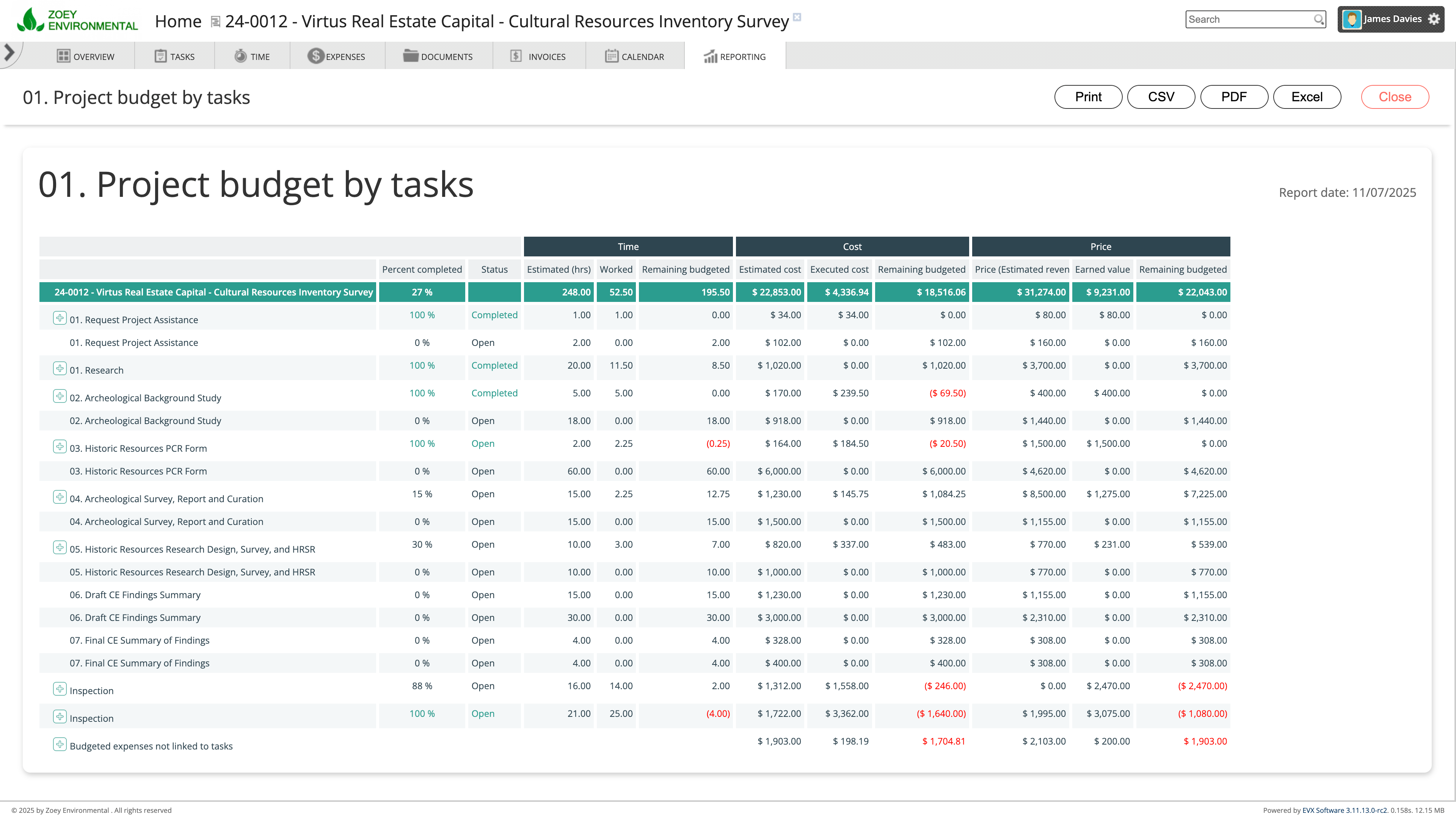Screen dimensions: 1456x817
Task: Expand the 03. Historic Resources PCR Form row
Action: [x=60, y=447]
